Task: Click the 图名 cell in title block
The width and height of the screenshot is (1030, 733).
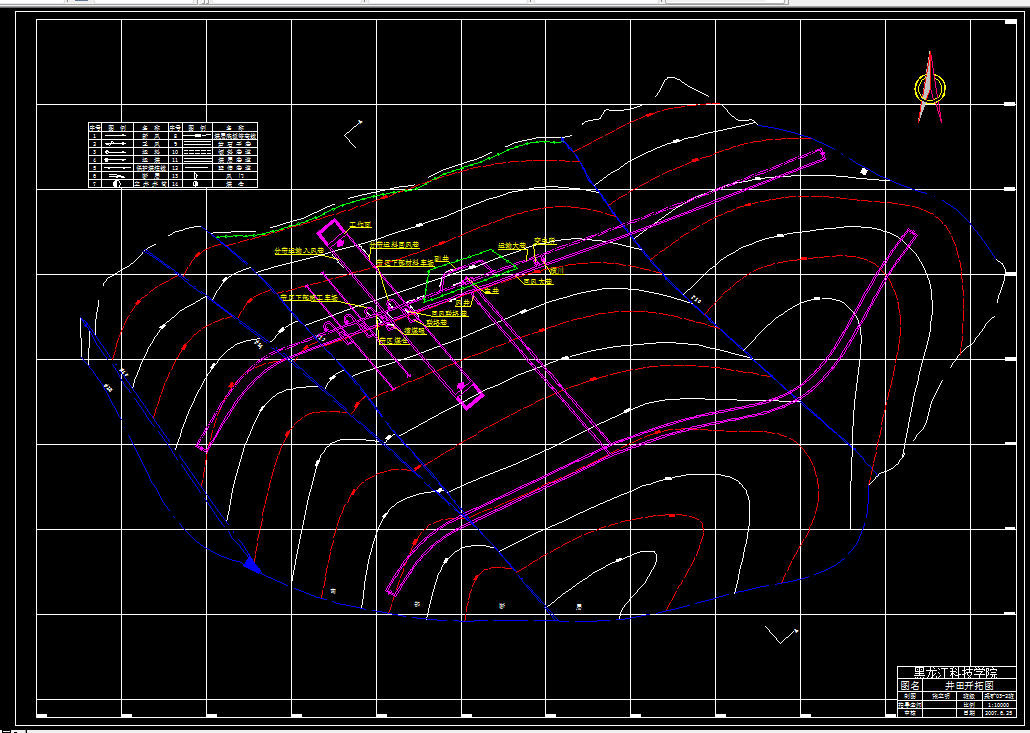Action: click(x=910, y=685)
